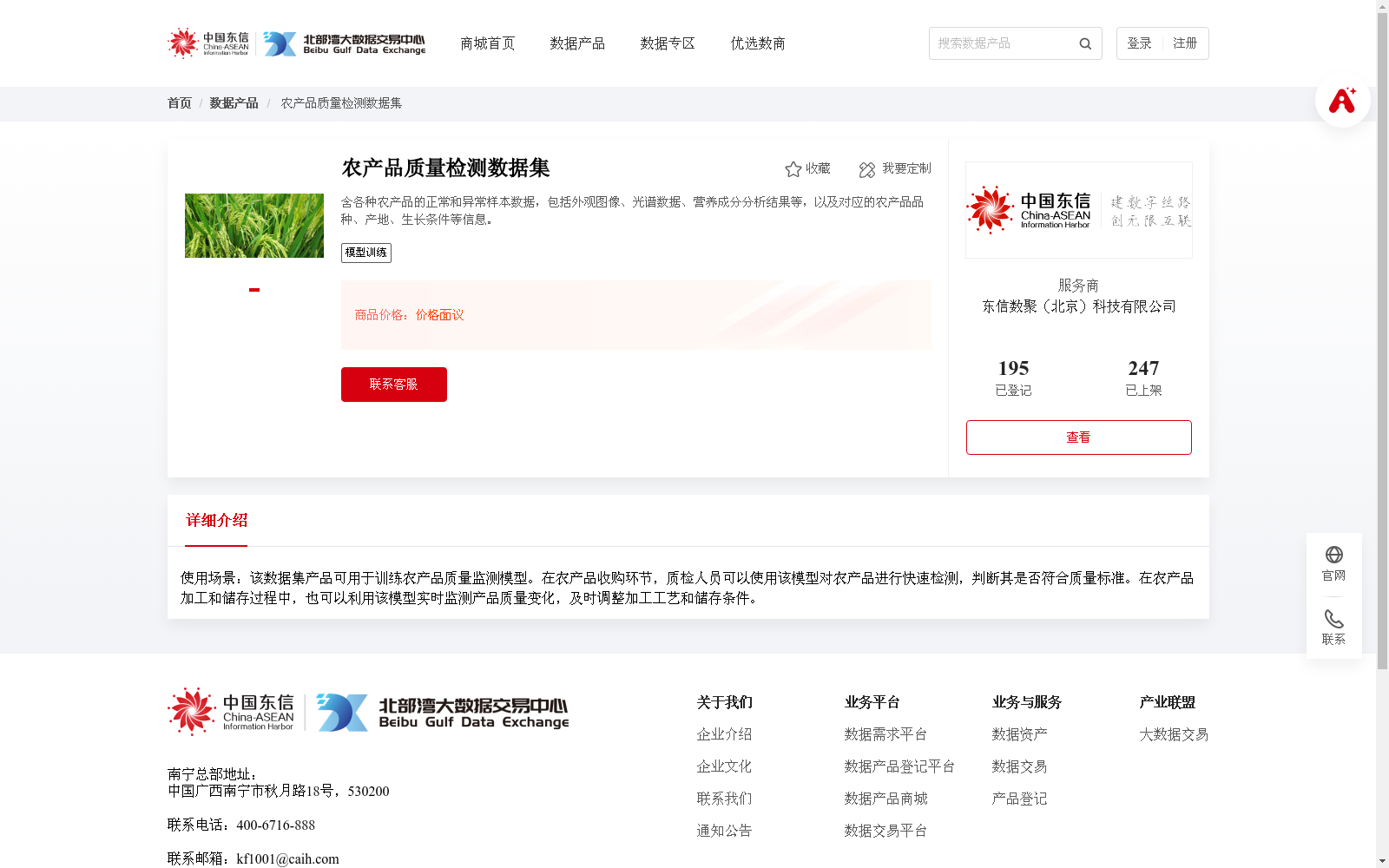Open the 联系我们 footer link
Viewport: 1389px width, 868px height.
coord(724,799)
